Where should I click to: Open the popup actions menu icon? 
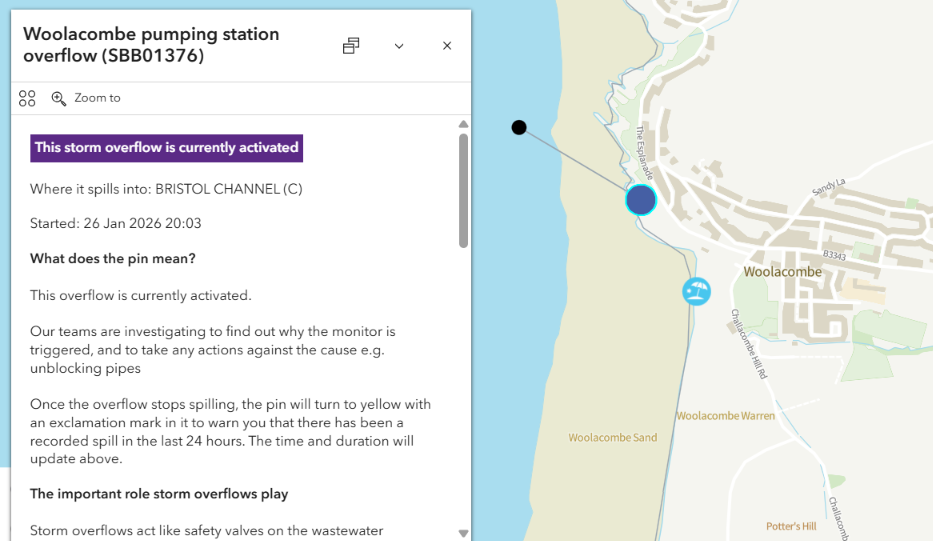[x=27, y=98]
